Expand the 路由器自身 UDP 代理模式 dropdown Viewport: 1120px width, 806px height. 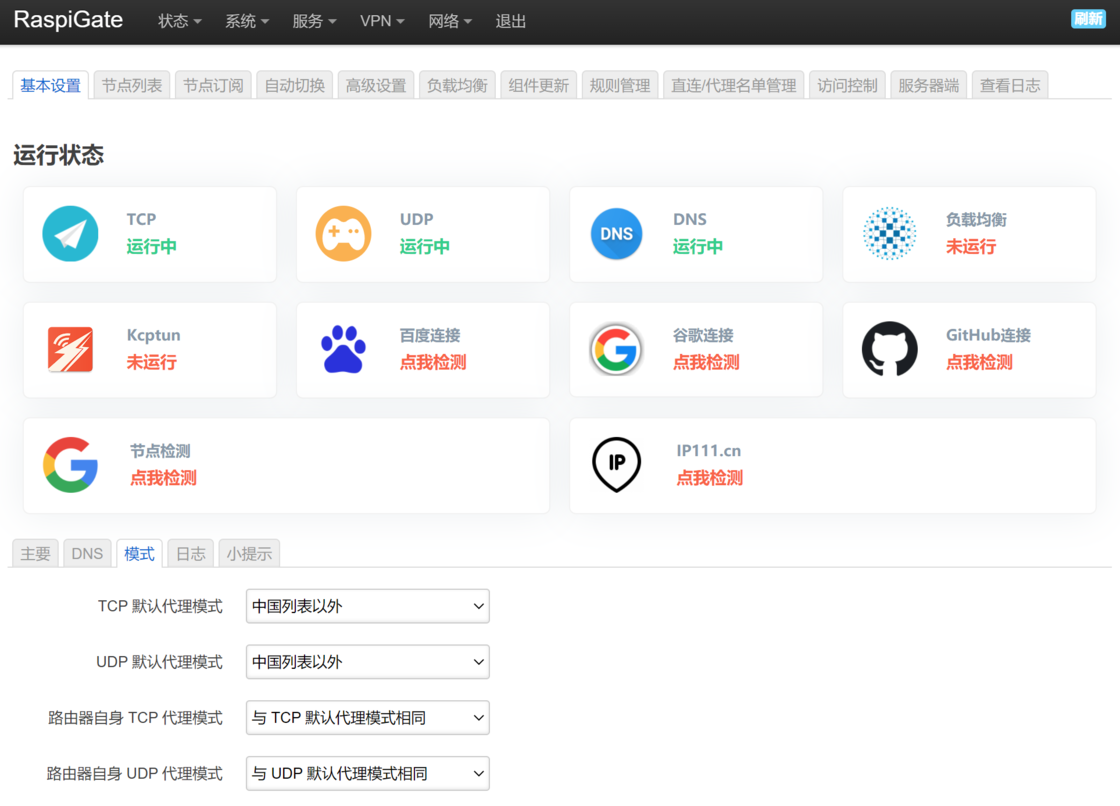pos(367,774)
